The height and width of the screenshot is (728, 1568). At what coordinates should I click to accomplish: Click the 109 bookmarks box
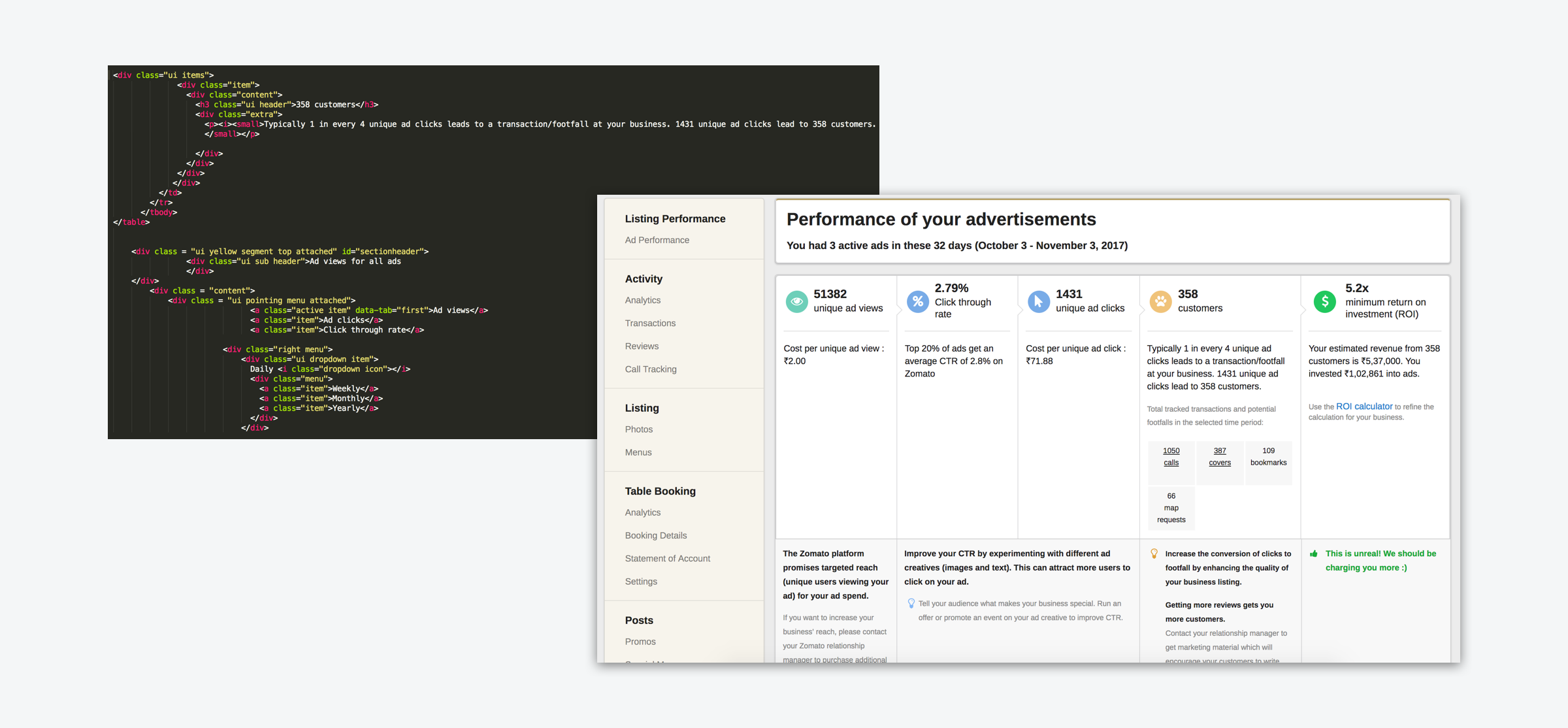[1268, 463]
